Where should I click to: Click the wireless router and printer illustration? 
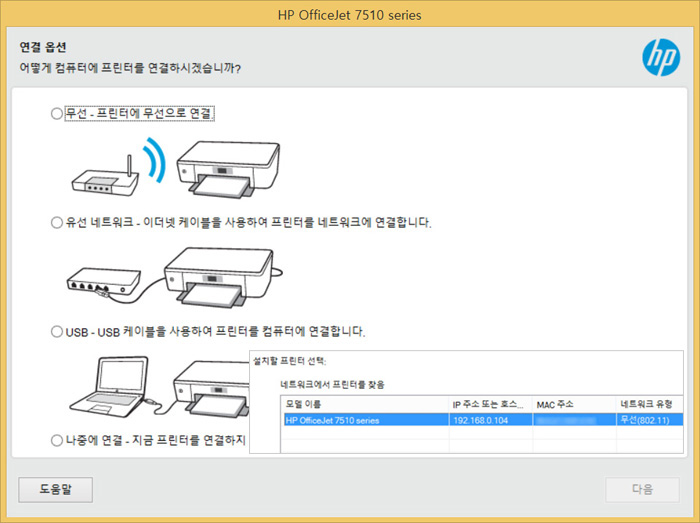(x=176, y=167)
